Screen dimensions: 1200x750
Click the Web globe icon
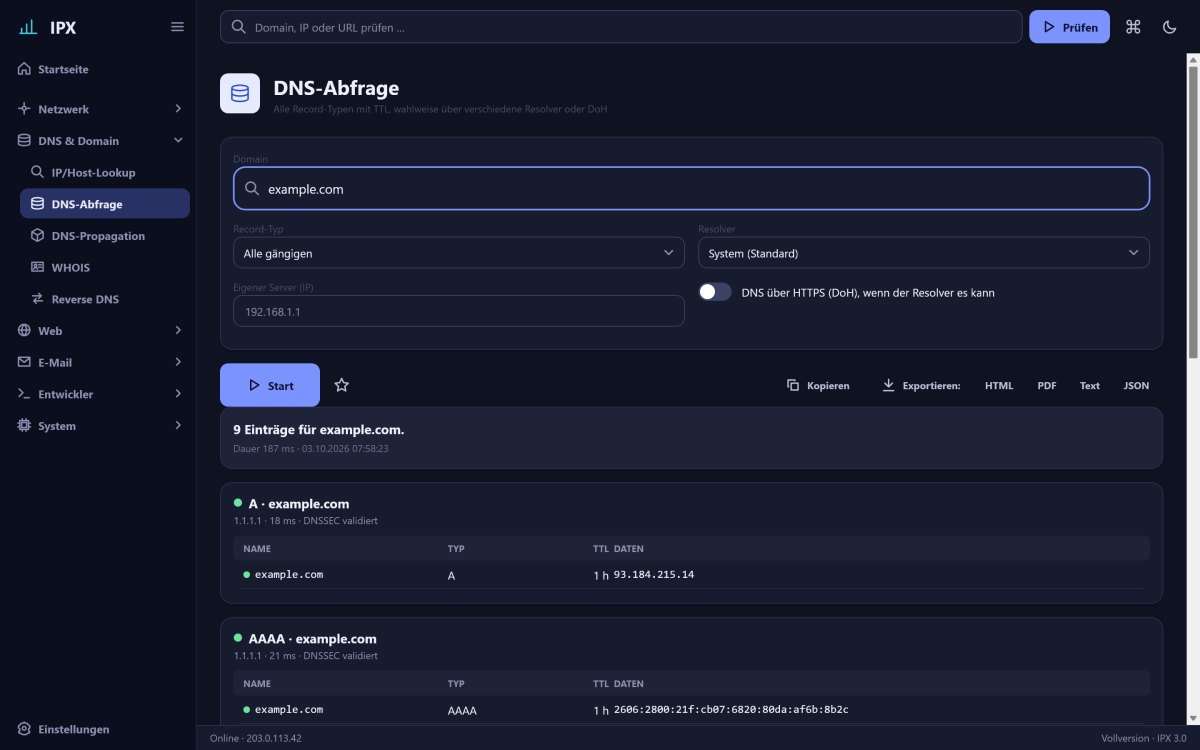tap(25, 330)
